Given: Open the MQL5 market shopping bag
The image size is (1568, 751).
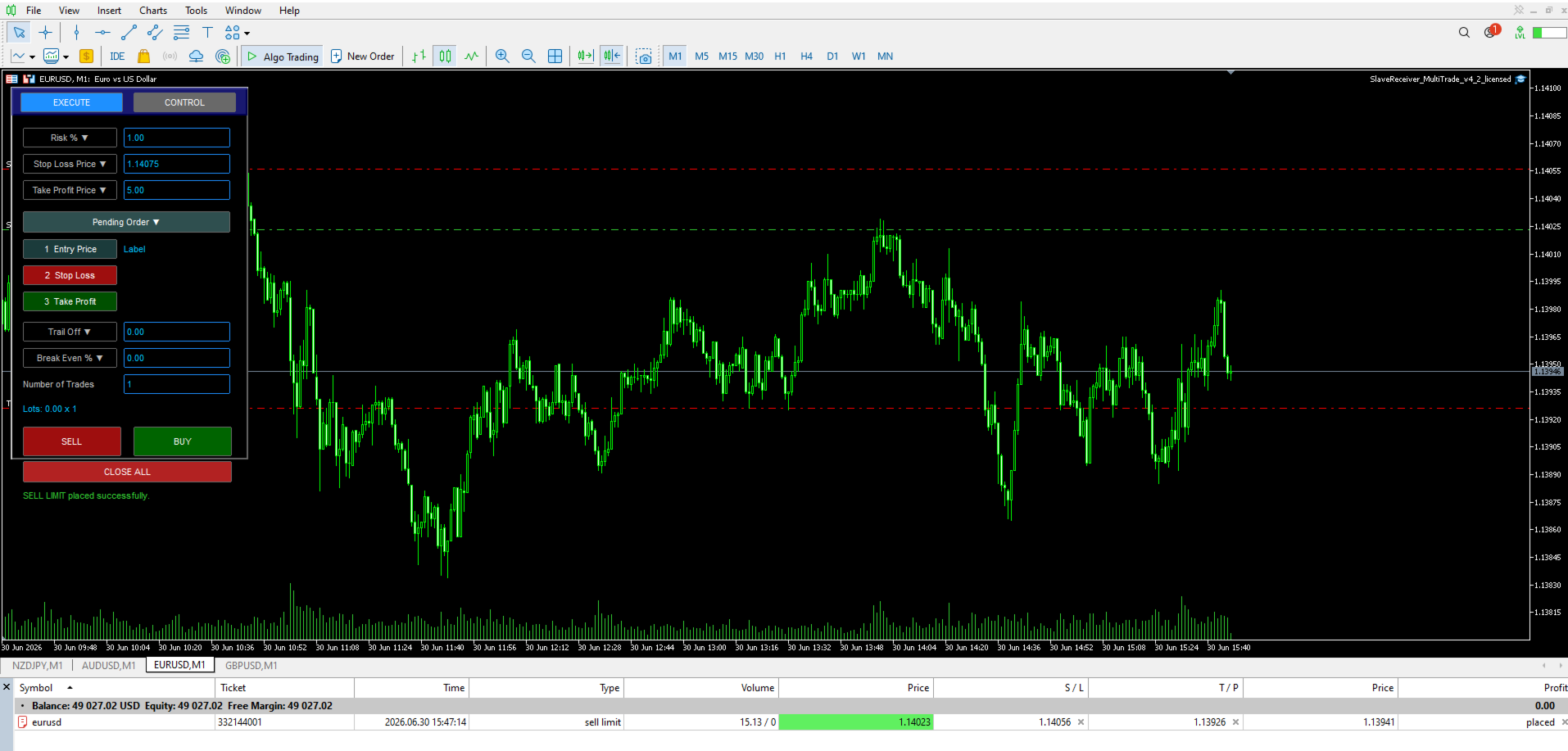Looking at the screenshot, I should tap(143, 56).
